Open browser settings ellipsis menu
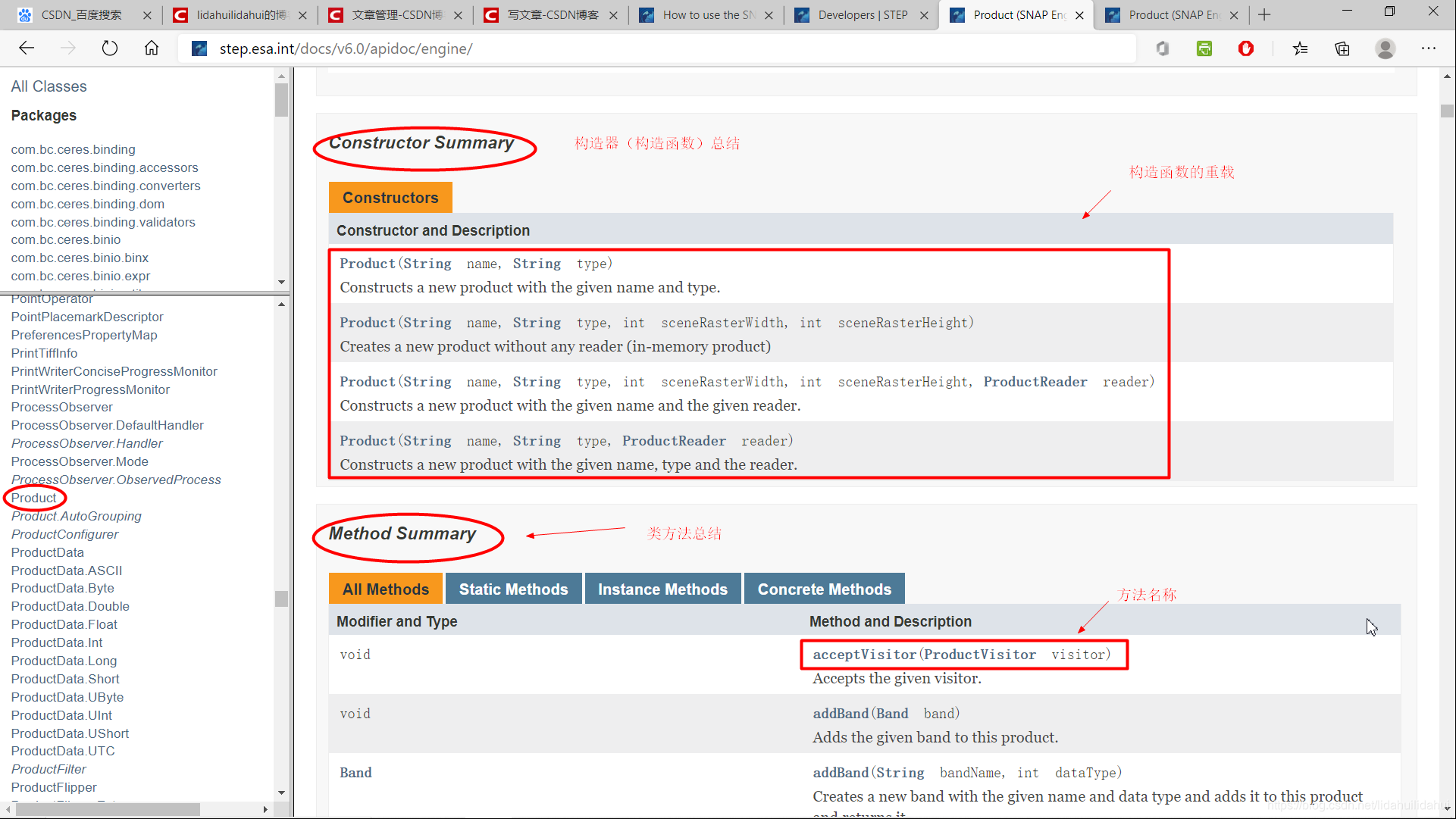The image size is (1456, 819). (x=1428, y=48)
